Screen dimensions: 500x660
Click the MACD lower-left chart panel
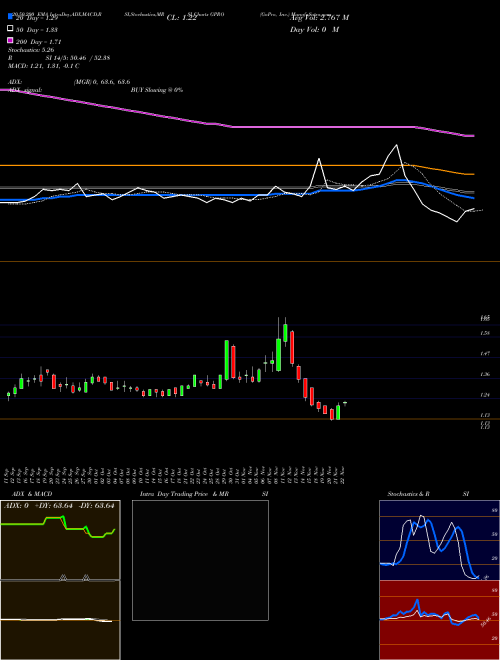tap(60, 620)
